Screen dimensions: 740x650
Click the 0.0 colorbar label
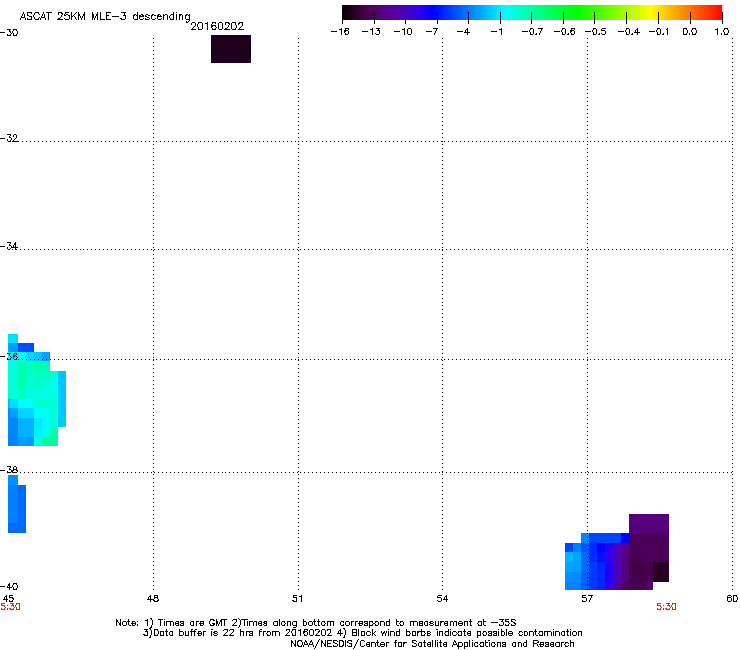[690, 32]
